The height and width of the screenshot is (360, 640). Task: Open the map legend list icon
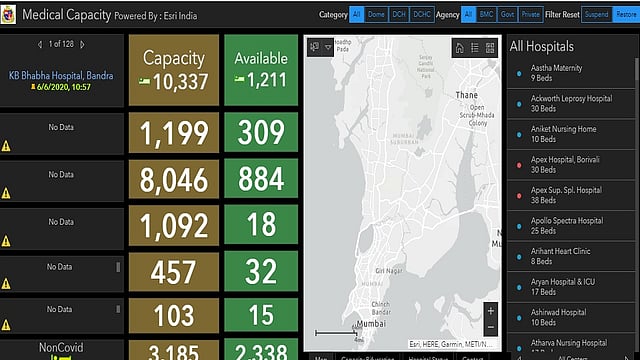(x=475, y=48)
